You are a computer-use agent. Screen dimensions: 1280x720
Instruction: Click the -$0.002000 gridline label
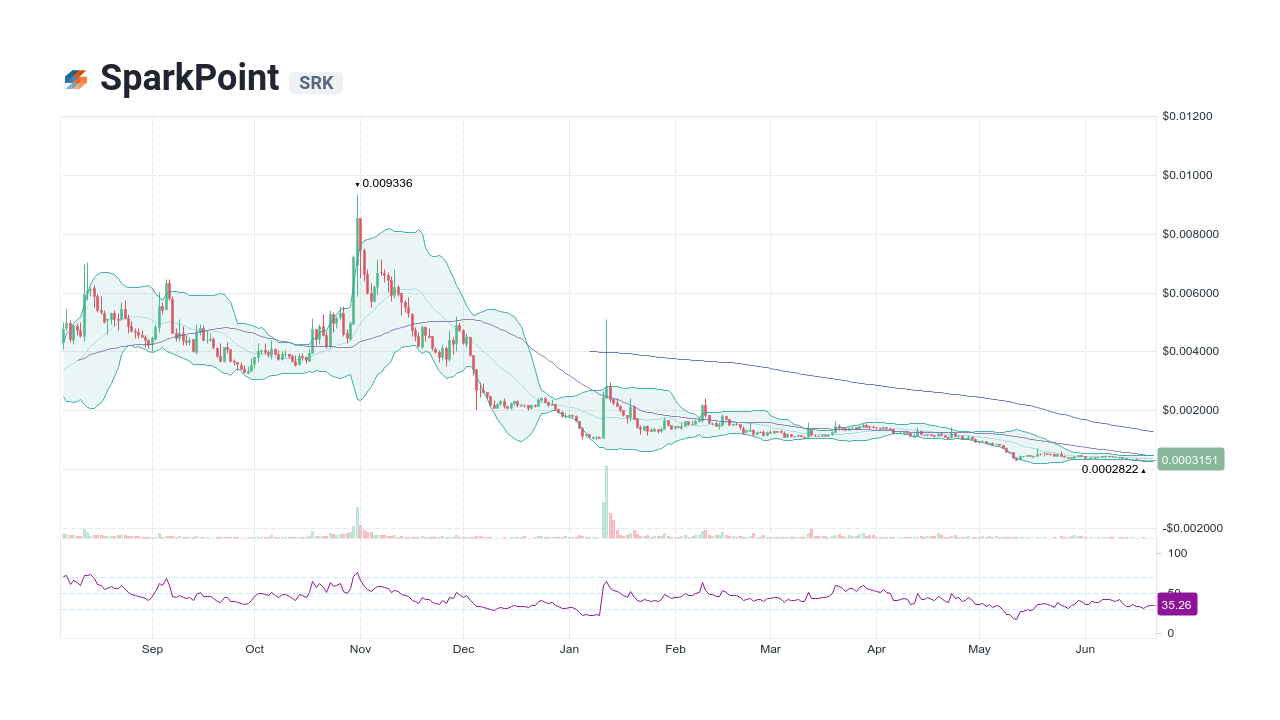[x=1190, y=528]
